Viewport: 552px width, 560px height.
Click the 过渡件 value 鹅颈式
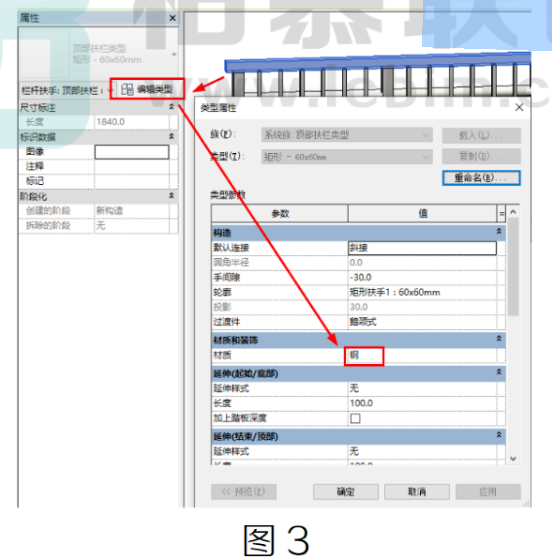[422, 322]
